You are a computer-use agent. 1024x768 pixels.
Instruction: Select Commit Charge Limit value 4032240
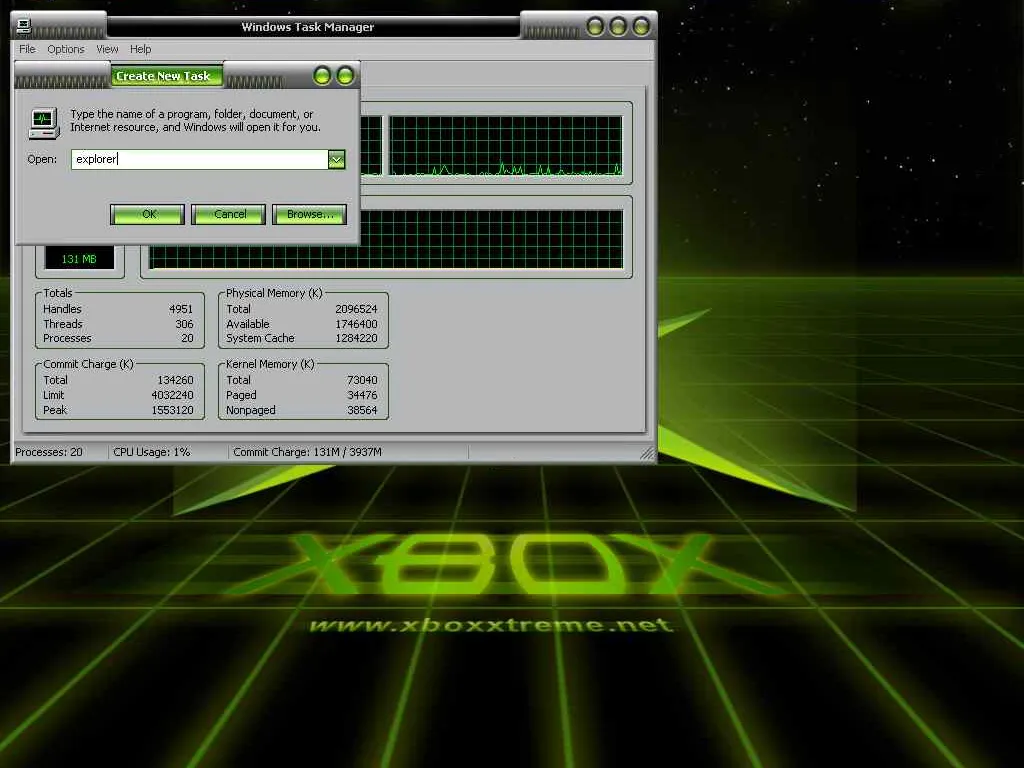point(172,395)
